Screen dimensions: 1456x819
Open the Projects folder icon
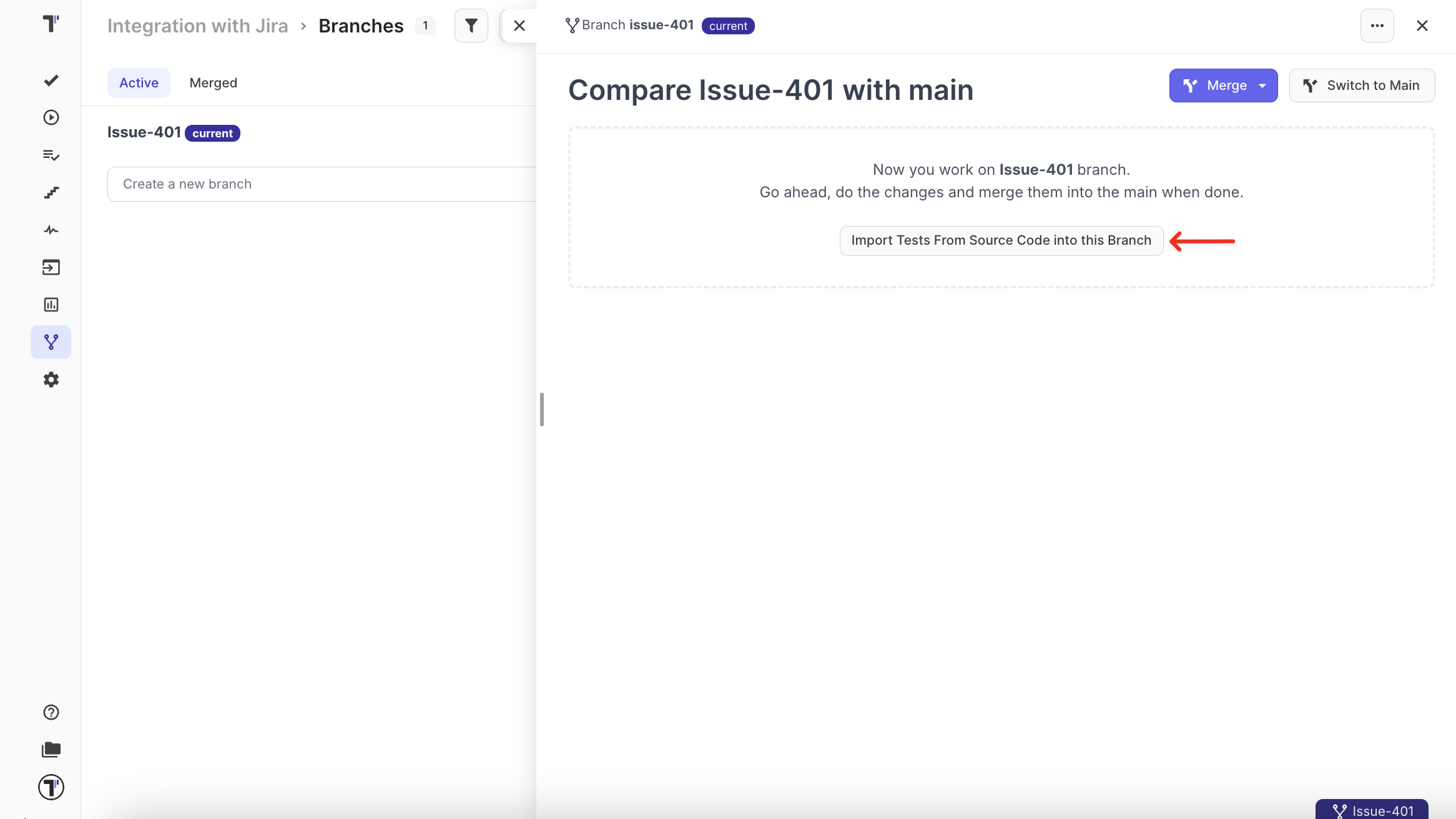51,749
